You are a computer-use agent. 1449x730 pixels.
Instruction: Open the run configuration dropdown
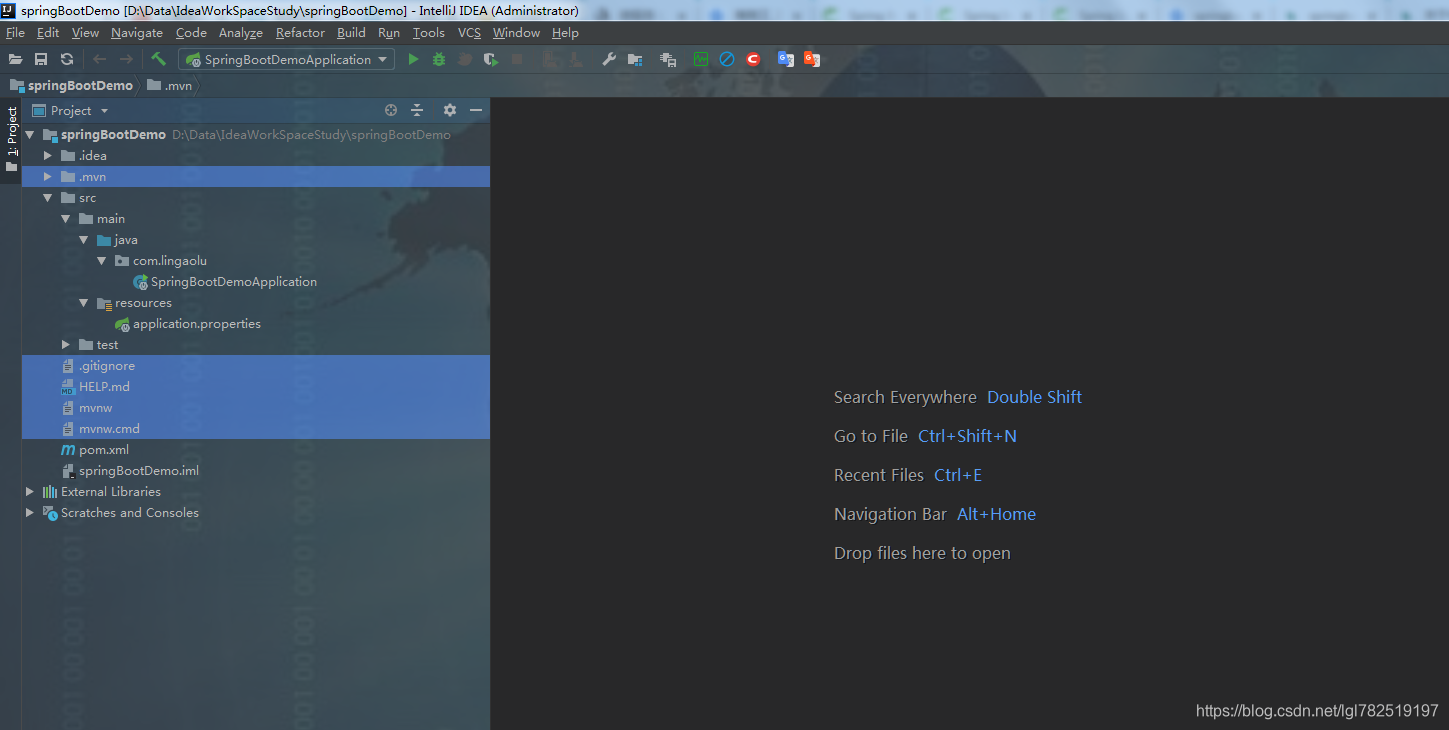click(286, 60)
